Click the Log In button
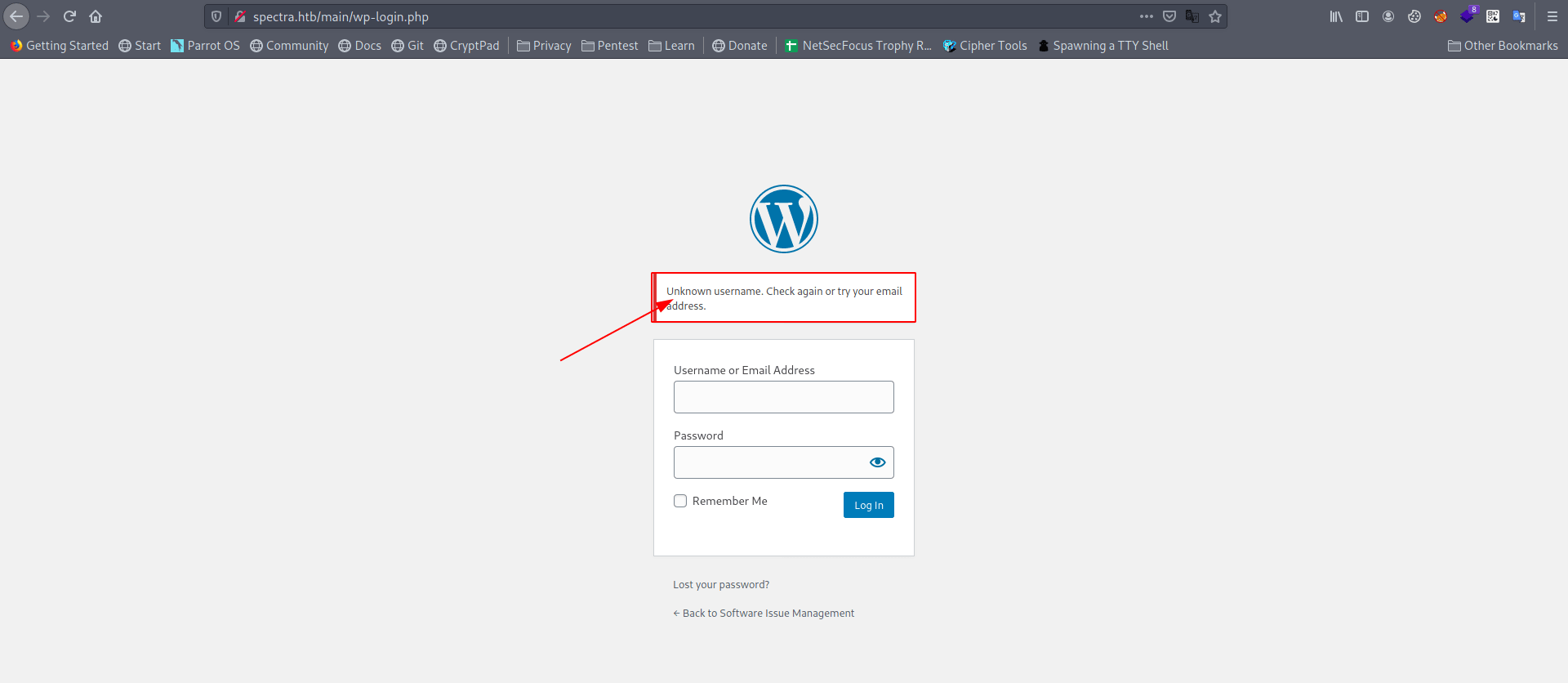The height and width of the screenshot is (683, 1568). click(869, 505)
